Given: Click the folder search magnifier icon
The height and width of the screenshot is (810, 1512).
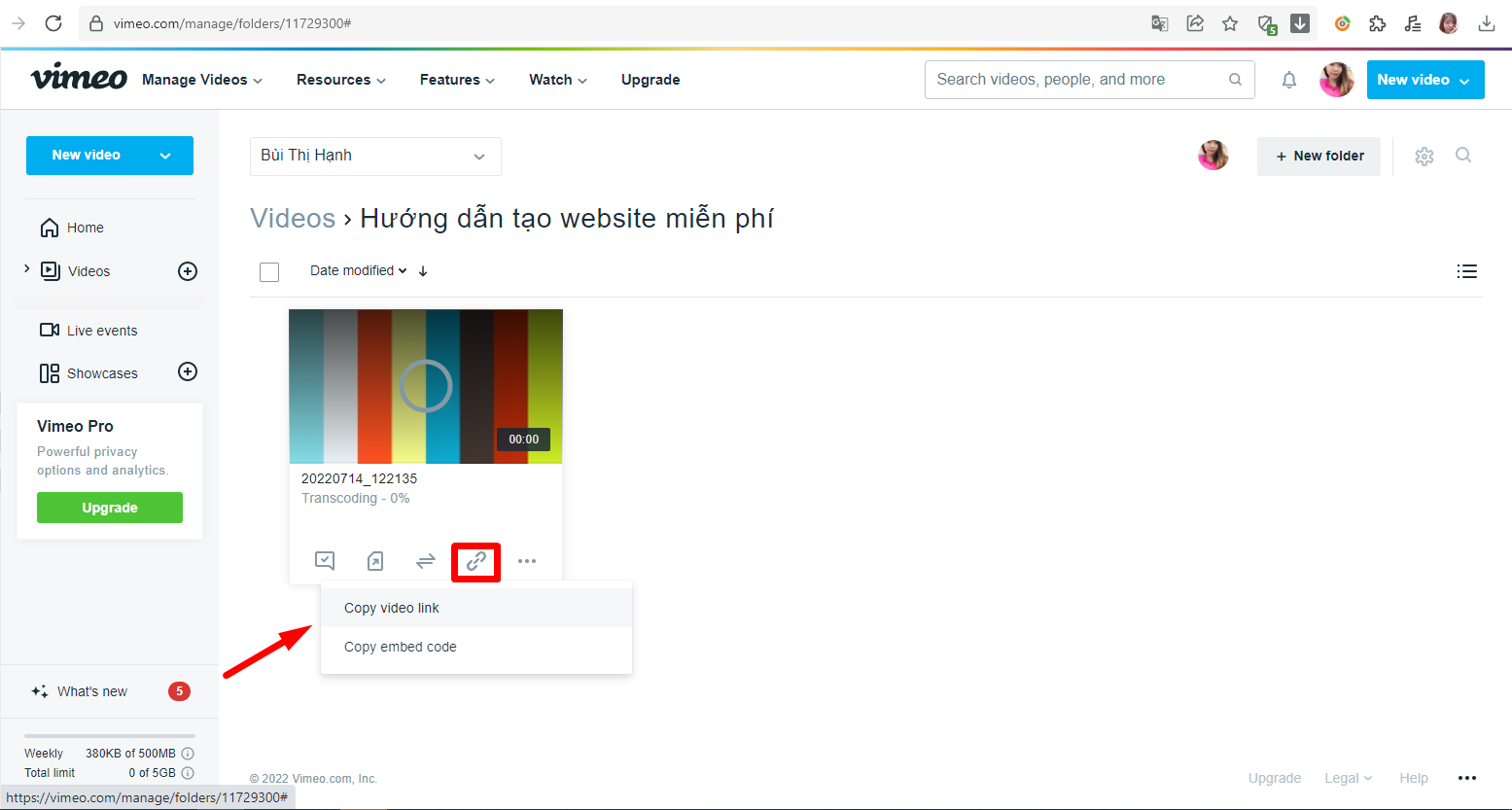Looking at the screenshot, I should coord(1462,156).
